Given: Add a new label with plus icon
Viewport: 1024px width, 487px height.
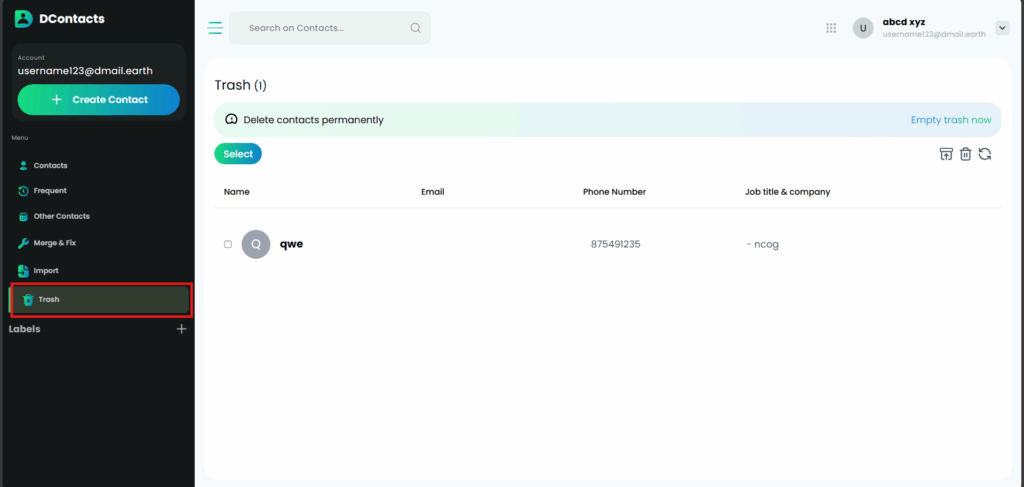Looking at the screenshot, I should (x=181, y=329).
